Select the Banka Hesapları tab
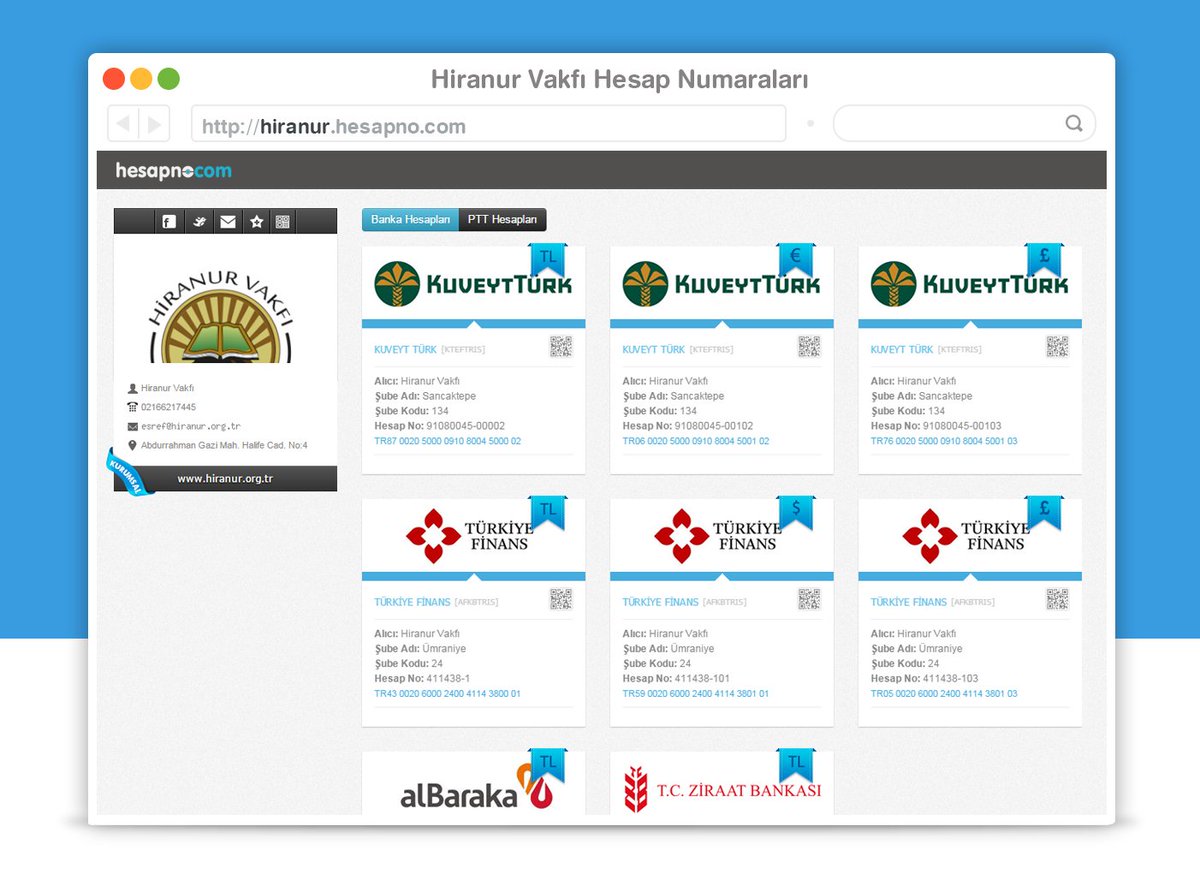Viewport: 1200px width, 880px height. click(x=410, y=220)
